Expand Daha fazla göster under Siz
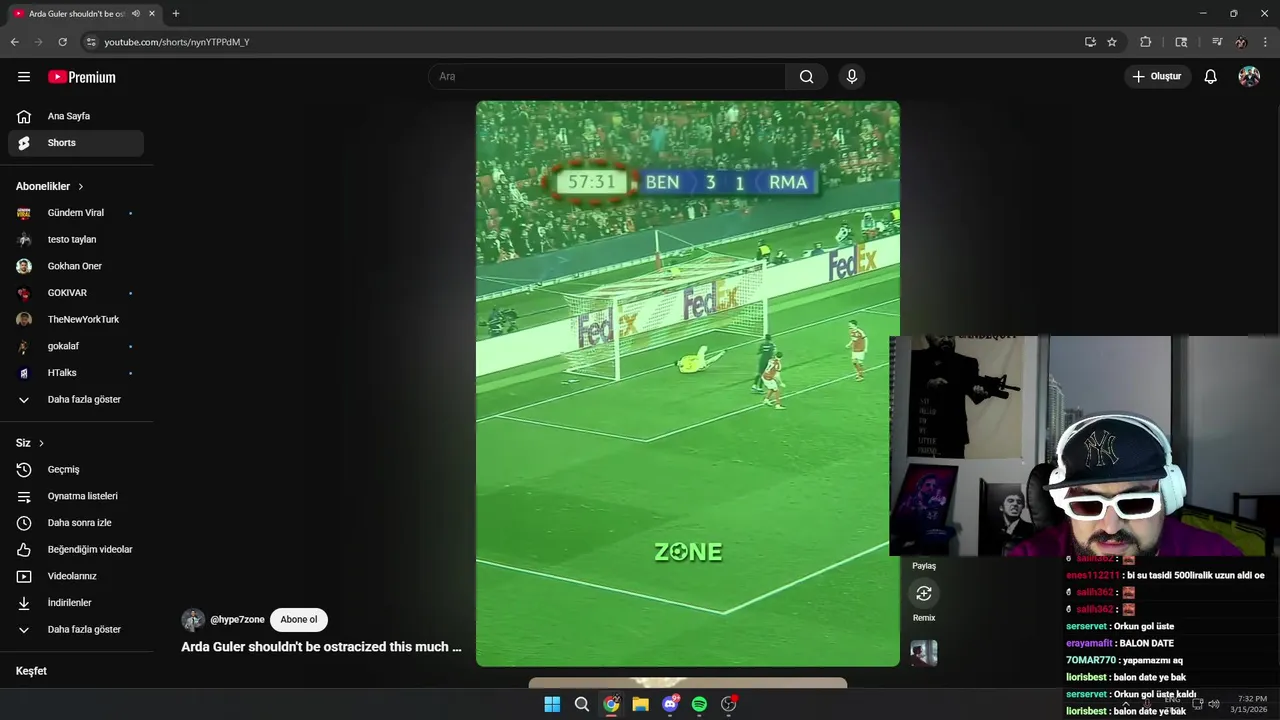Screen dimensions: 1280x720 pos(76,630)
